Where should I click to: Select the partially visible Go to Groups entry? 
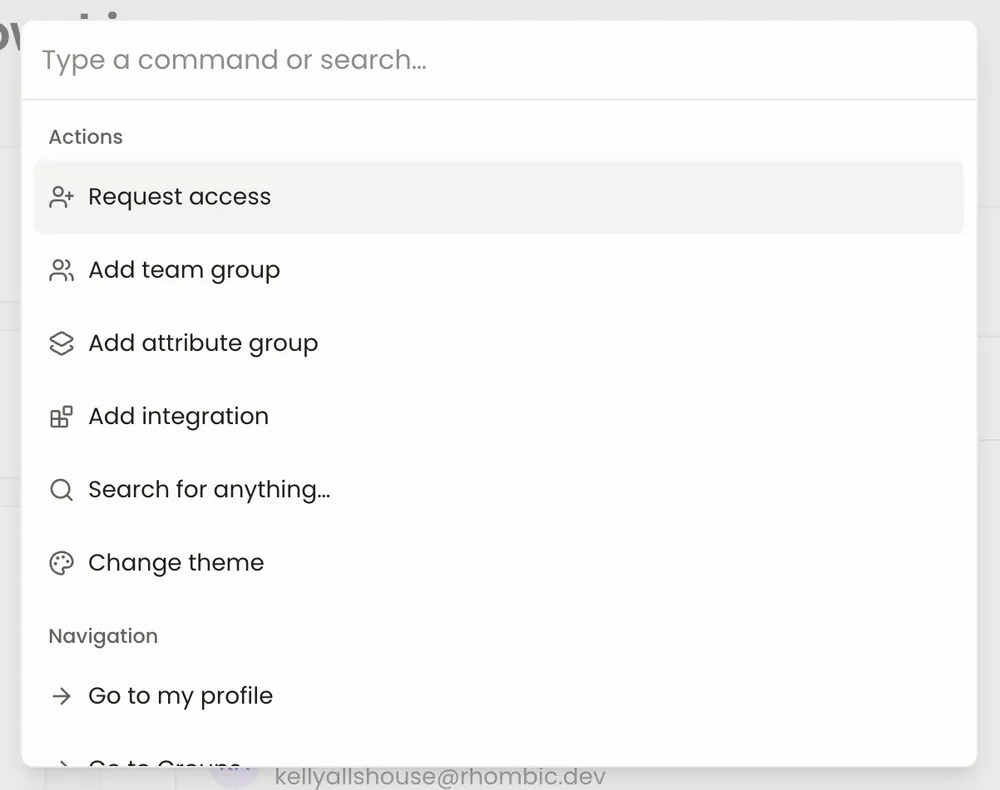(x=165, y=762)
